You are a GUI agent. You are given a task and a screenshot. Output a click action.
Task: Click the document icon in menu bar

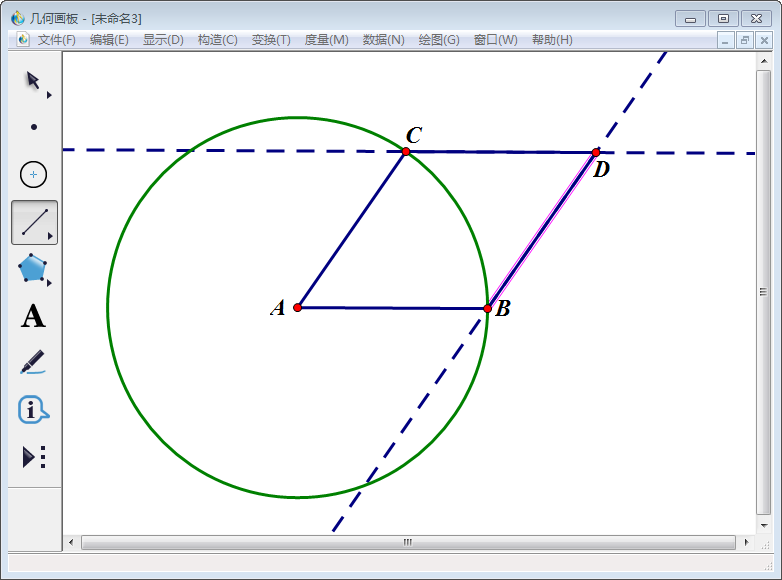[23, 39]
